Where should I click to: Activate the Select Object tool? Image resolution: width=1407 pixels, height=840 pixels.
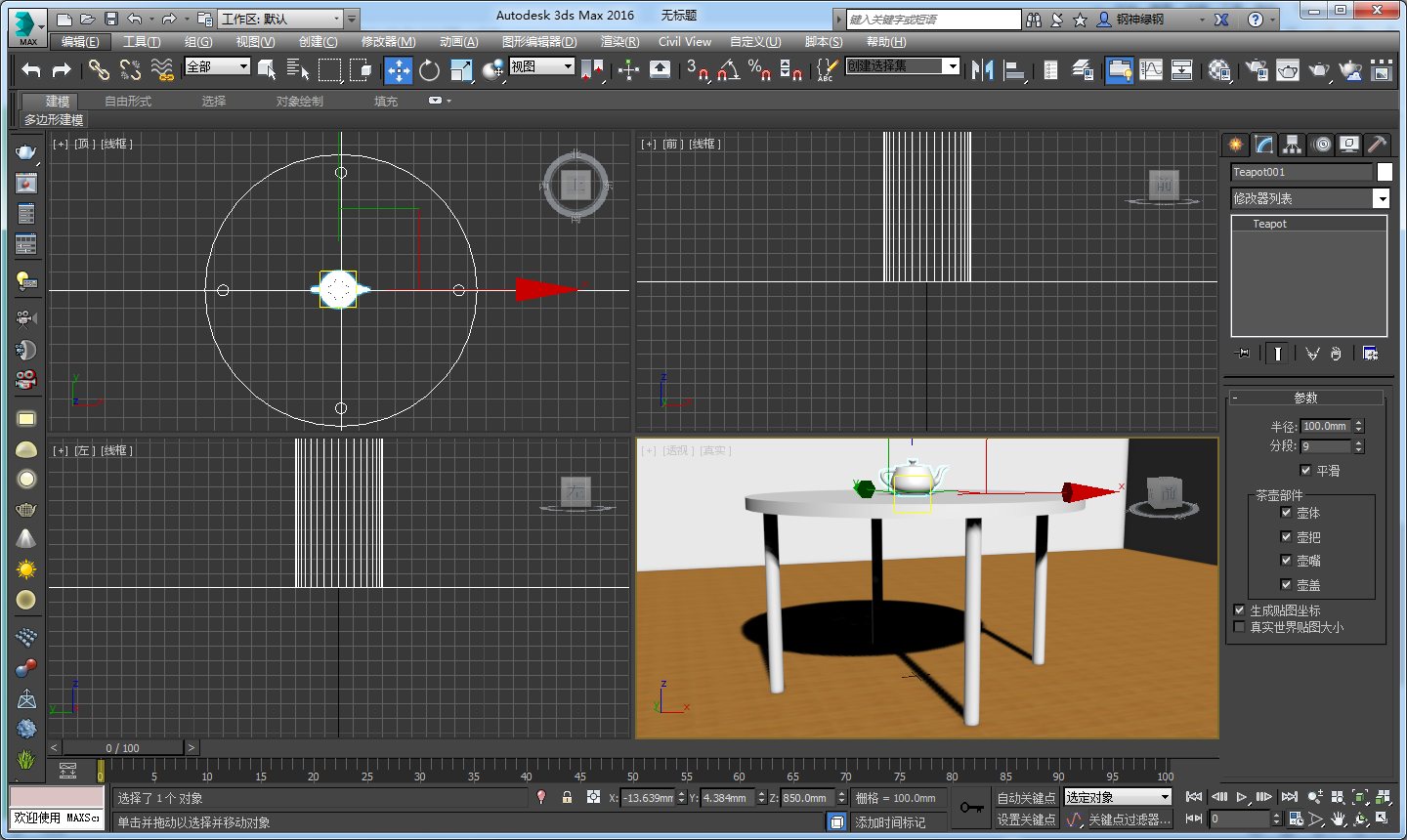click(x=267, y=69)
